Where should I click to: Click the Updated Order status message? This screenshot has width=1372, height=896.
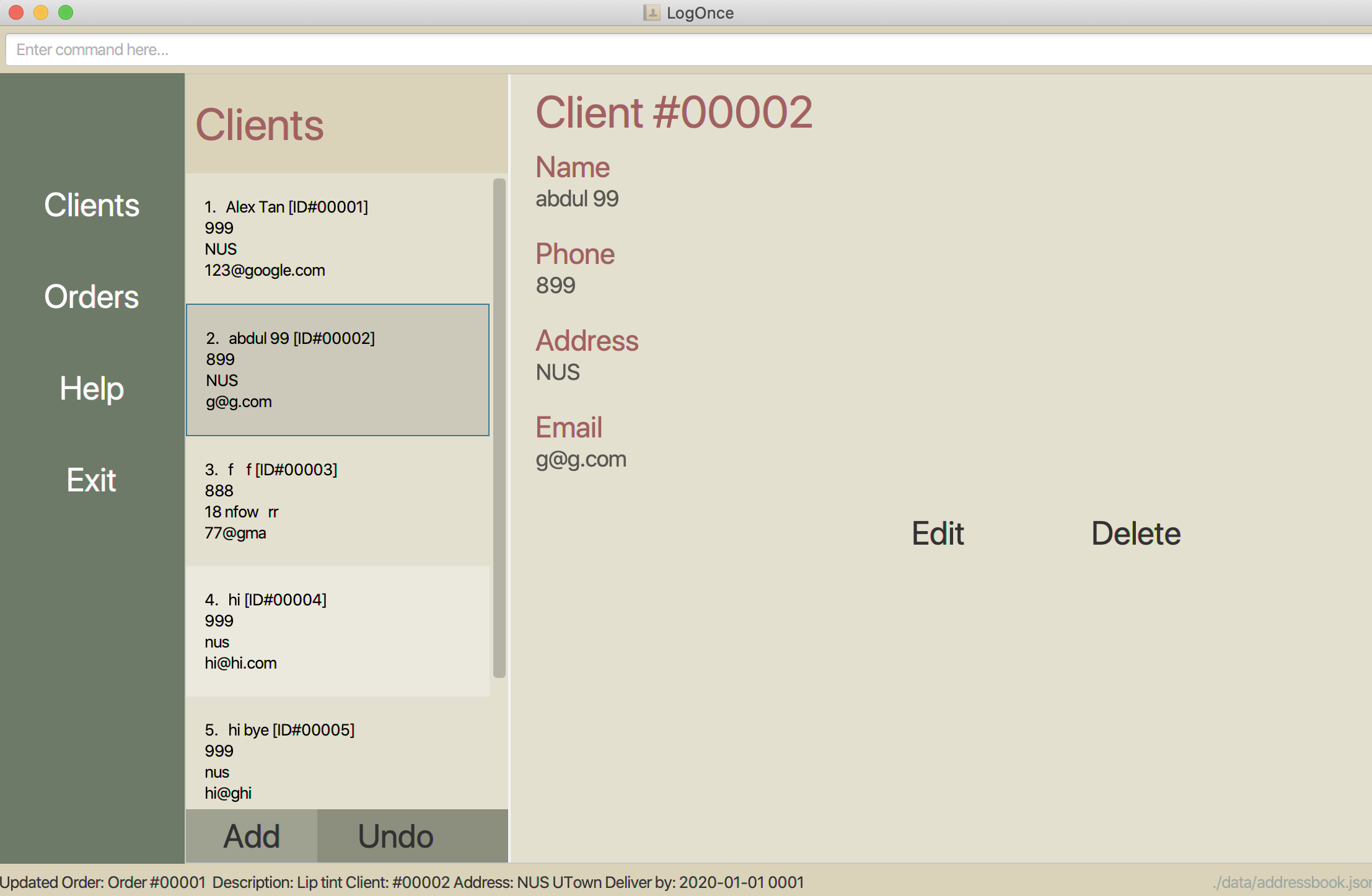tap(402, 882)
